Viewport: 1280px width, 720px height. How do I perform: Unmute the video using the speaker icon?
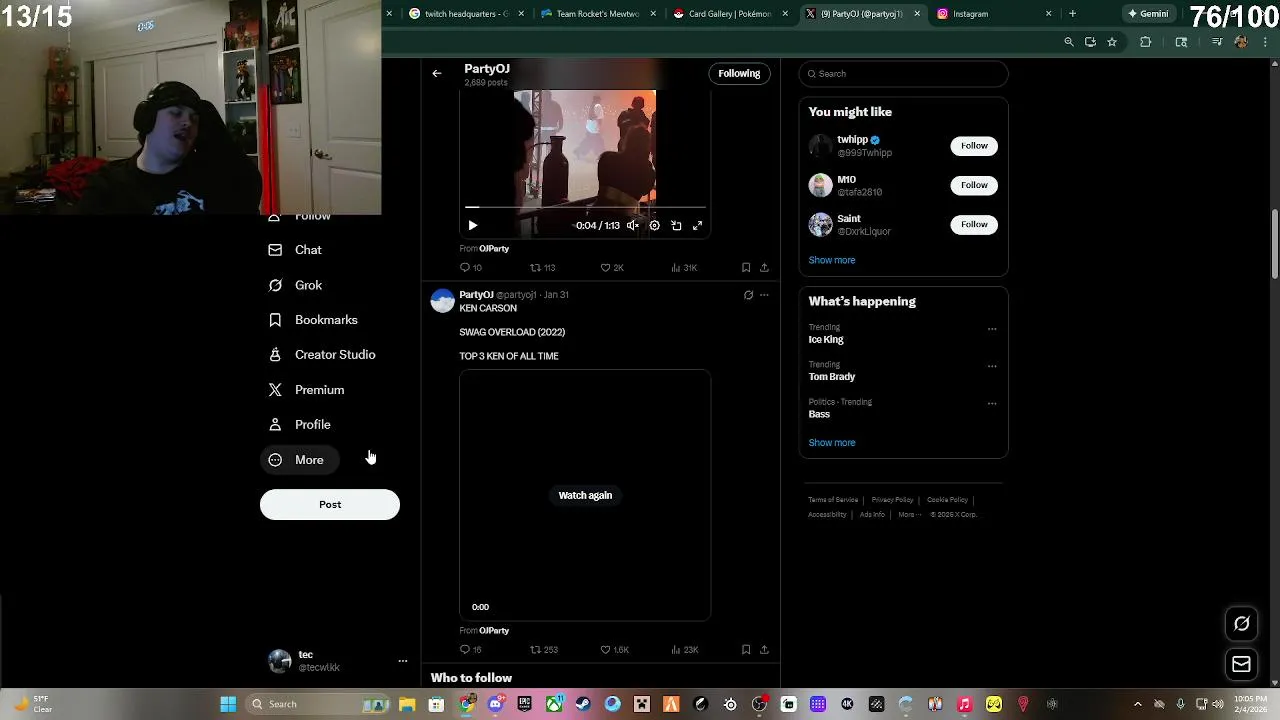(x=633, y=226)
